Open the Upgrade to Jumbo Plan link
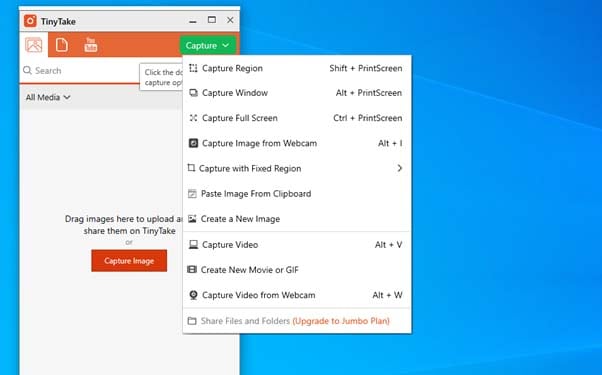This screenshot has height=375, width=602. (341, 321)
